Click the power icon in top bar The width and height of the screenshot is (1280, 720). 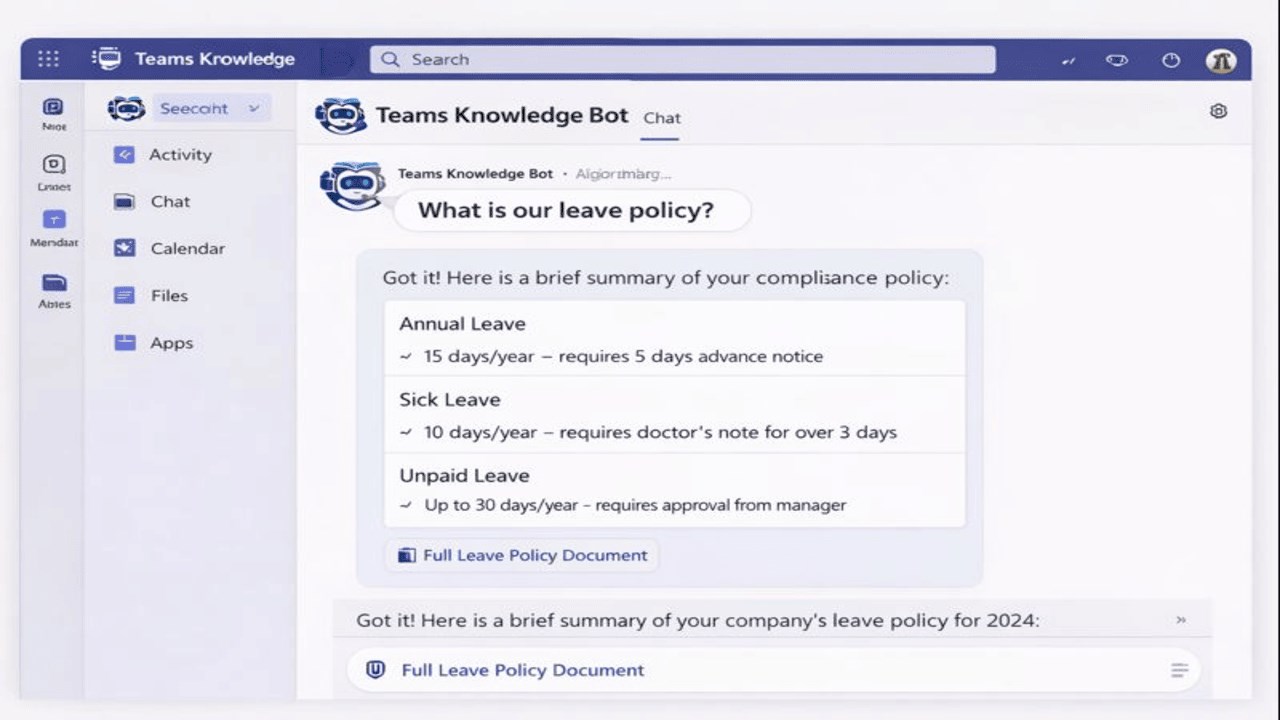click(x=1171, y=60)
